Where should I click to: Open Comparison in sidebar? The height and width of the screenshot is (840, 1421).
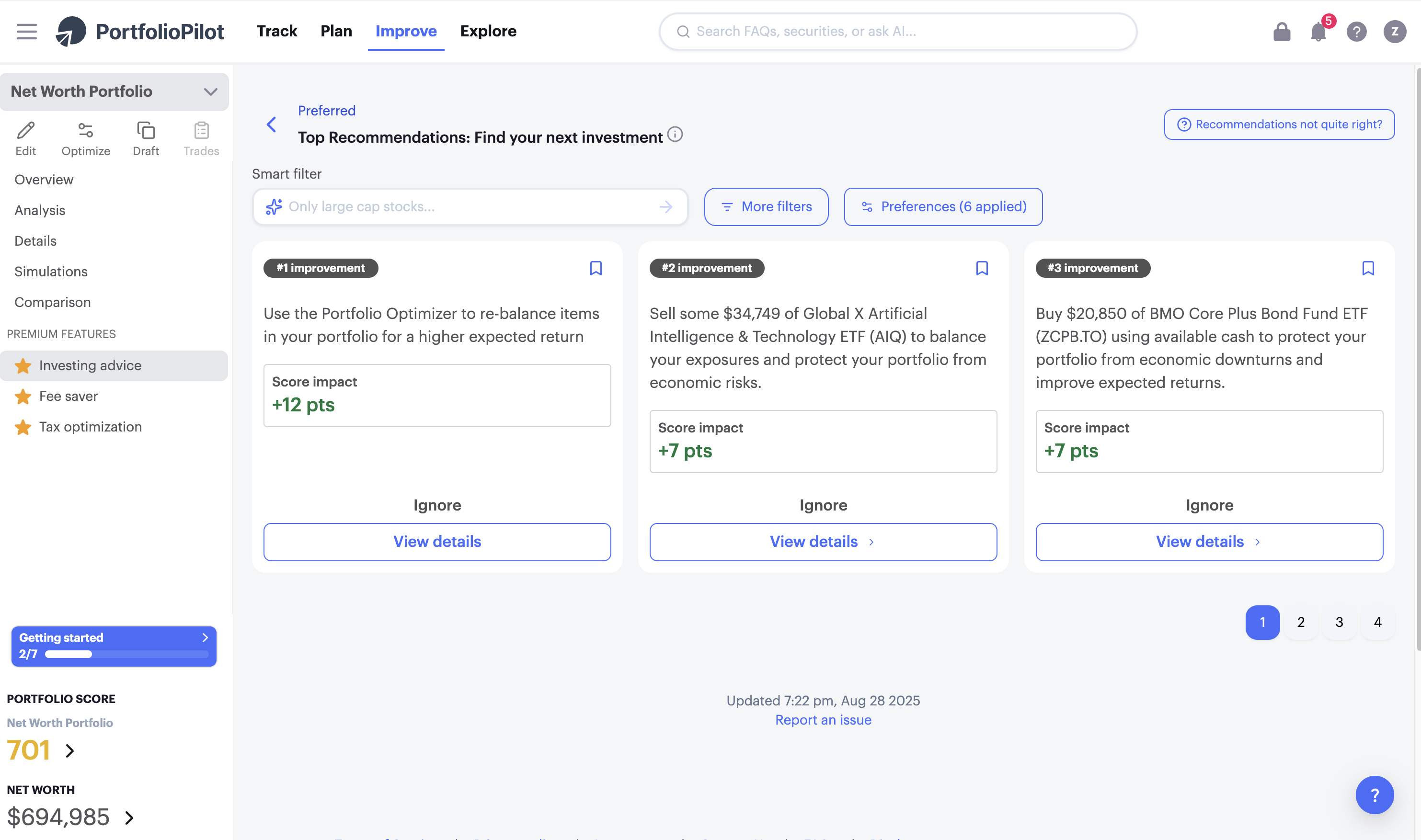[53, 302]
